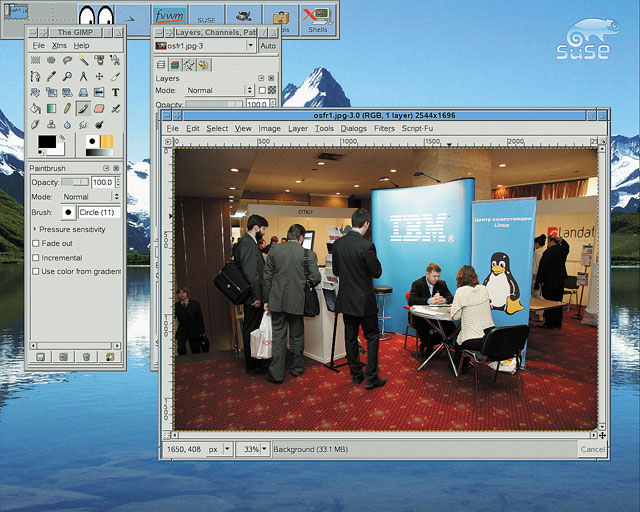Viewport: 640px width, 512px height.
Task: Select the Move tool
Action: [x=99, y=76]
